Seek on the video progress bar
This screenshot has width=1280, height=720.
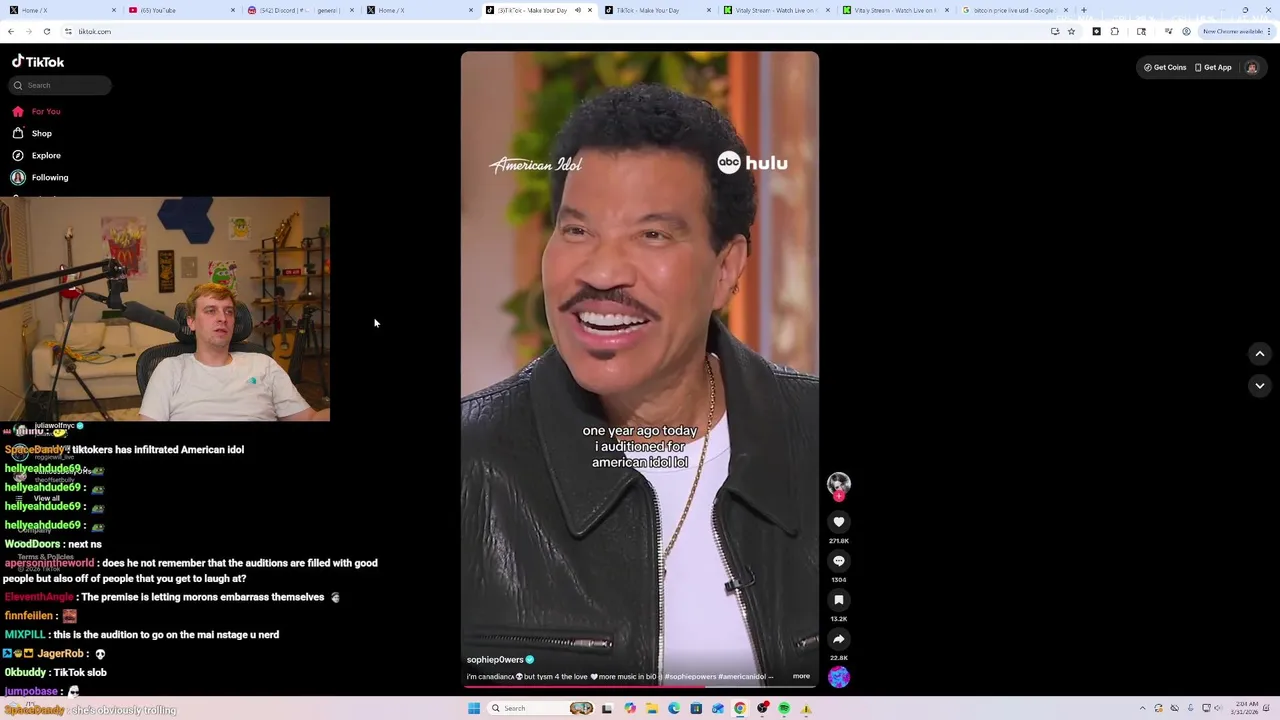tap(640, 687)
